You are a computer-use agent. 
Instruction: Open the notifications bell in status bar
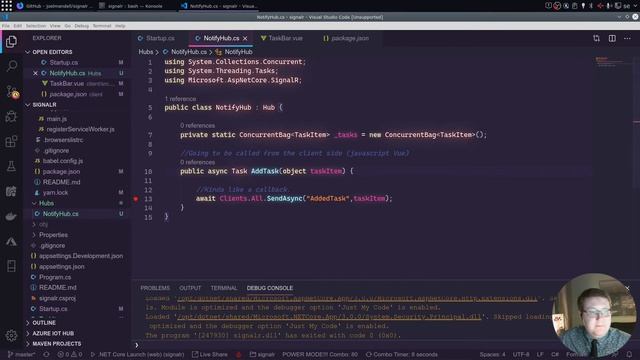(x=629, y=354)
